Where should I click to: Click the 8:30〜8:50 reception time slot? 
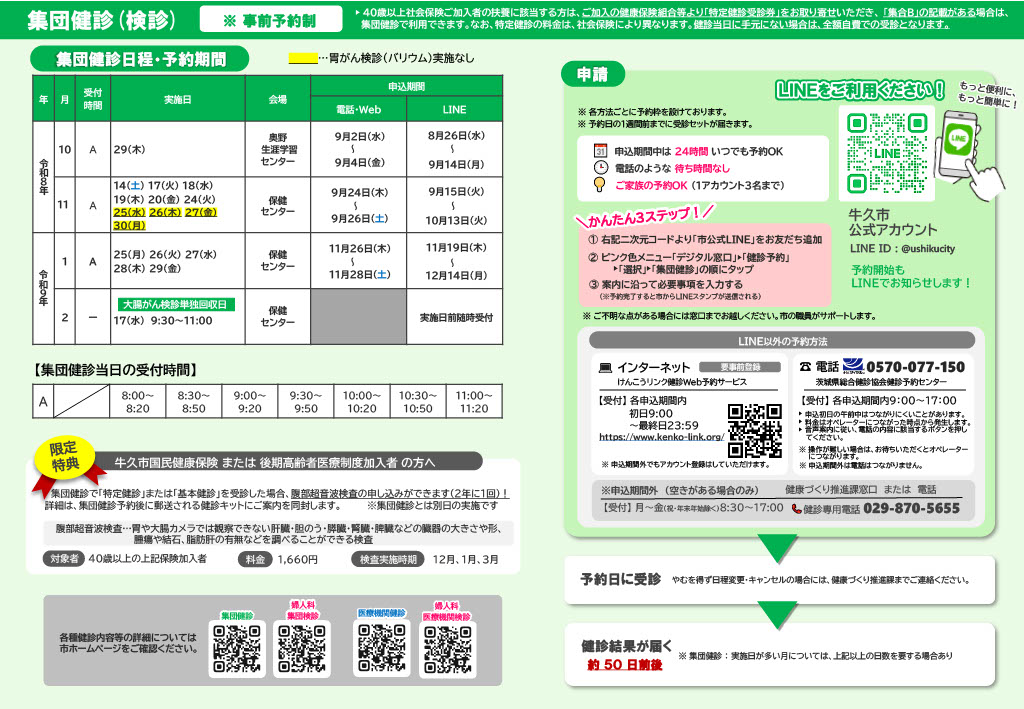193,402
